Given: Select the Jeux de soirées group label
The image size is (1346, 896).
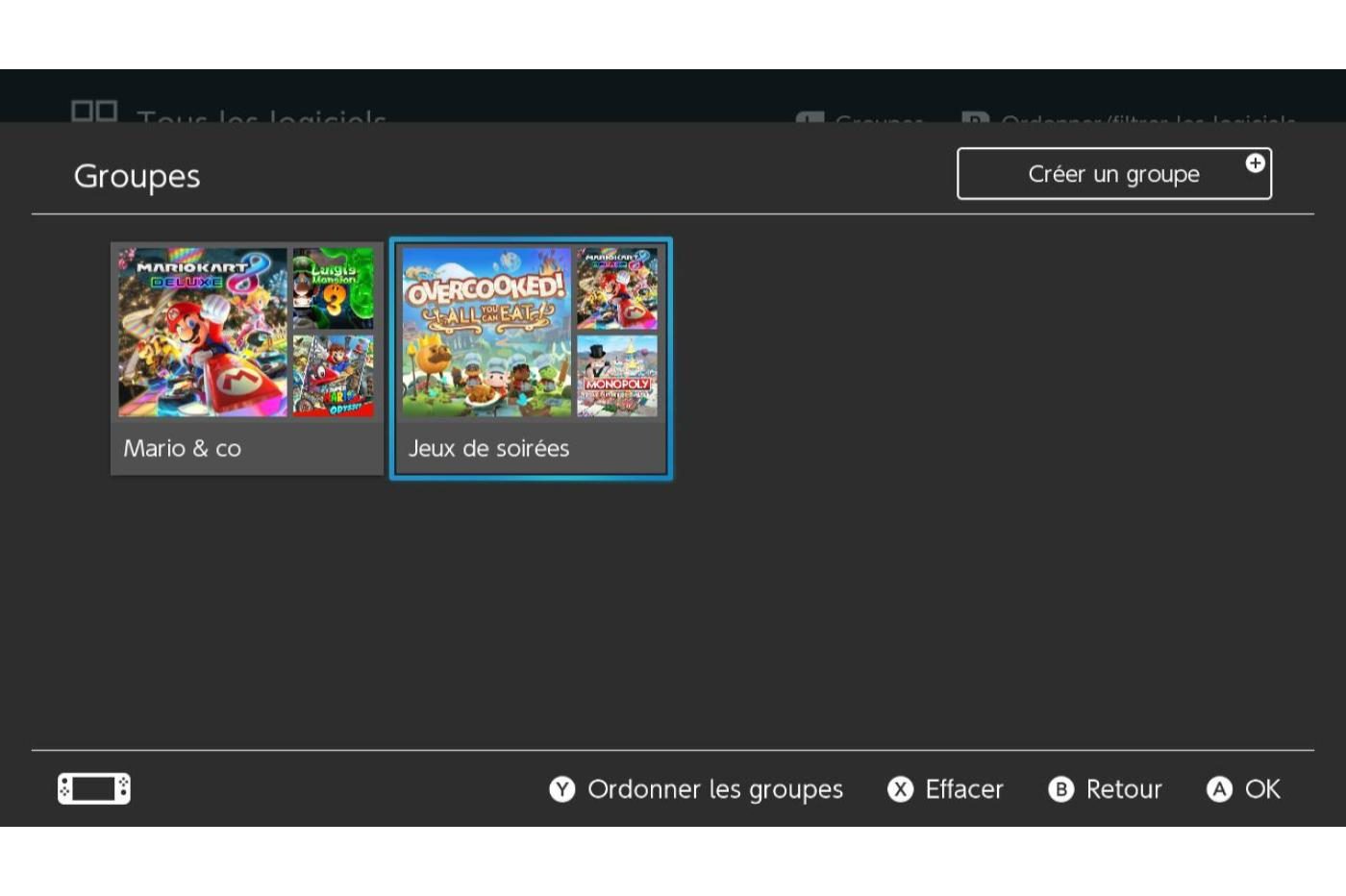Looking at the screenshot, I should tap(489, 448).
